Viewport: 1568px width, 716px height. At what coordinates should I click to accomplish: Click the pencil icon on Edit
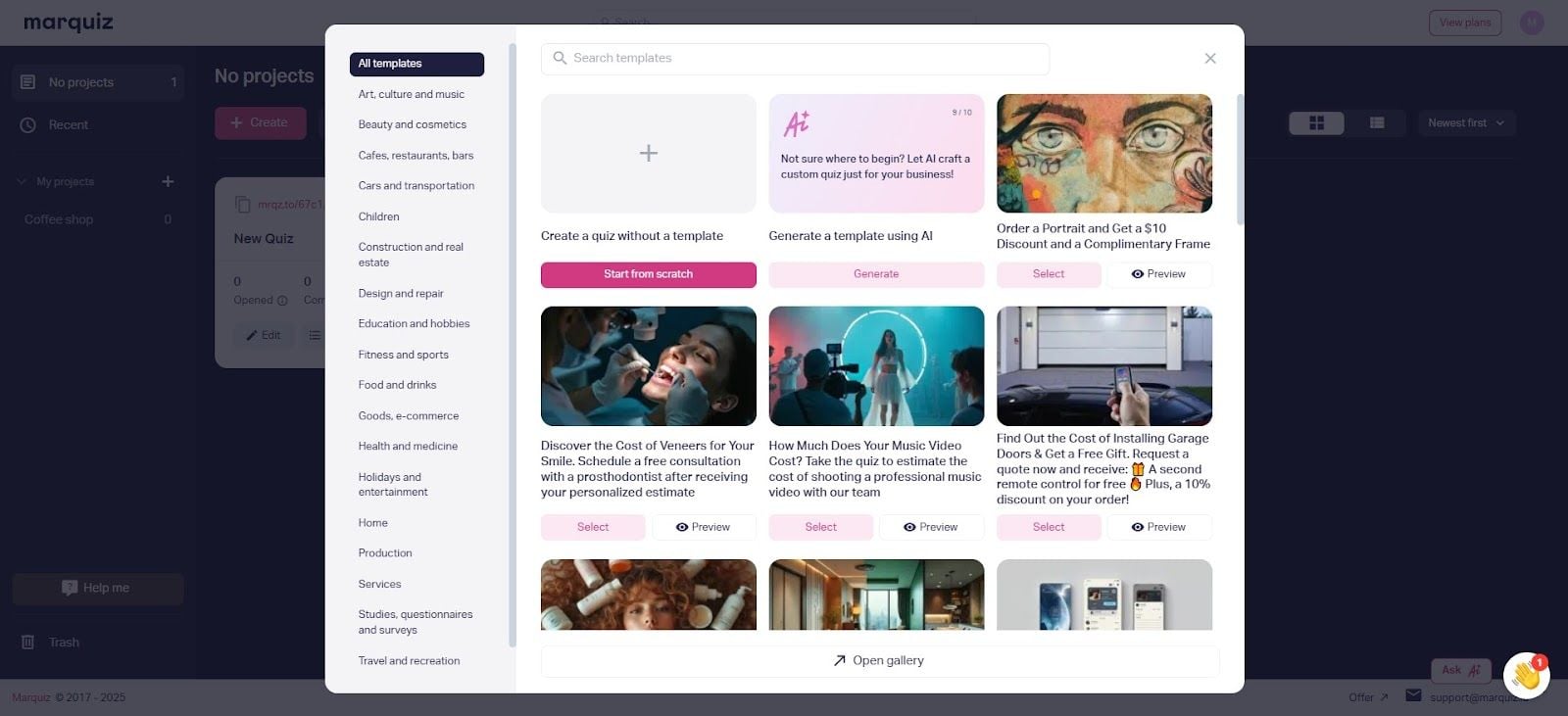click(x=252, y=336)
